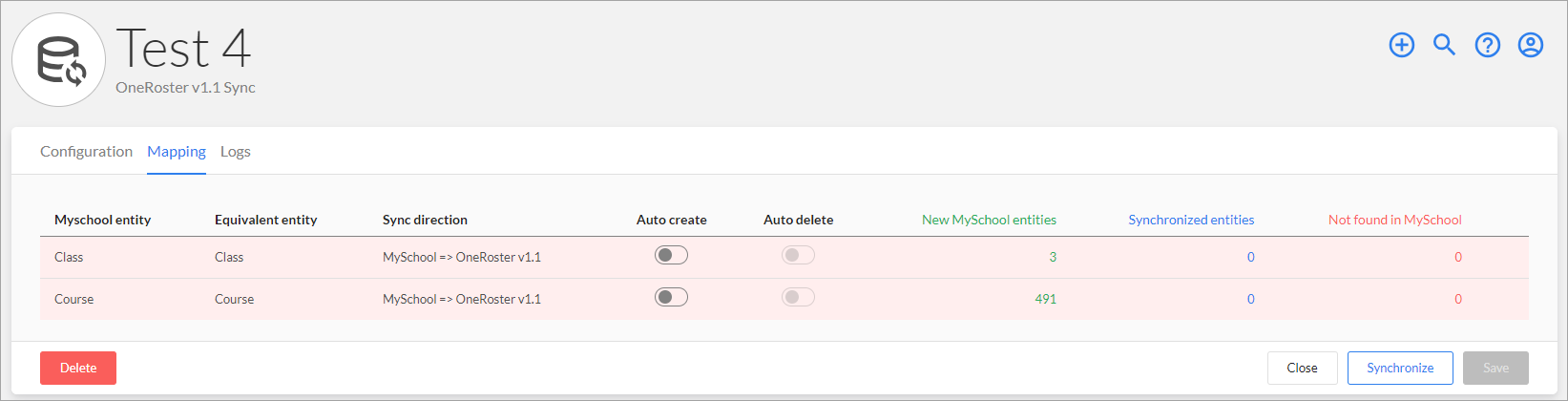Click the database sync logo icon
1568x401 pixels.
point(60,60)
